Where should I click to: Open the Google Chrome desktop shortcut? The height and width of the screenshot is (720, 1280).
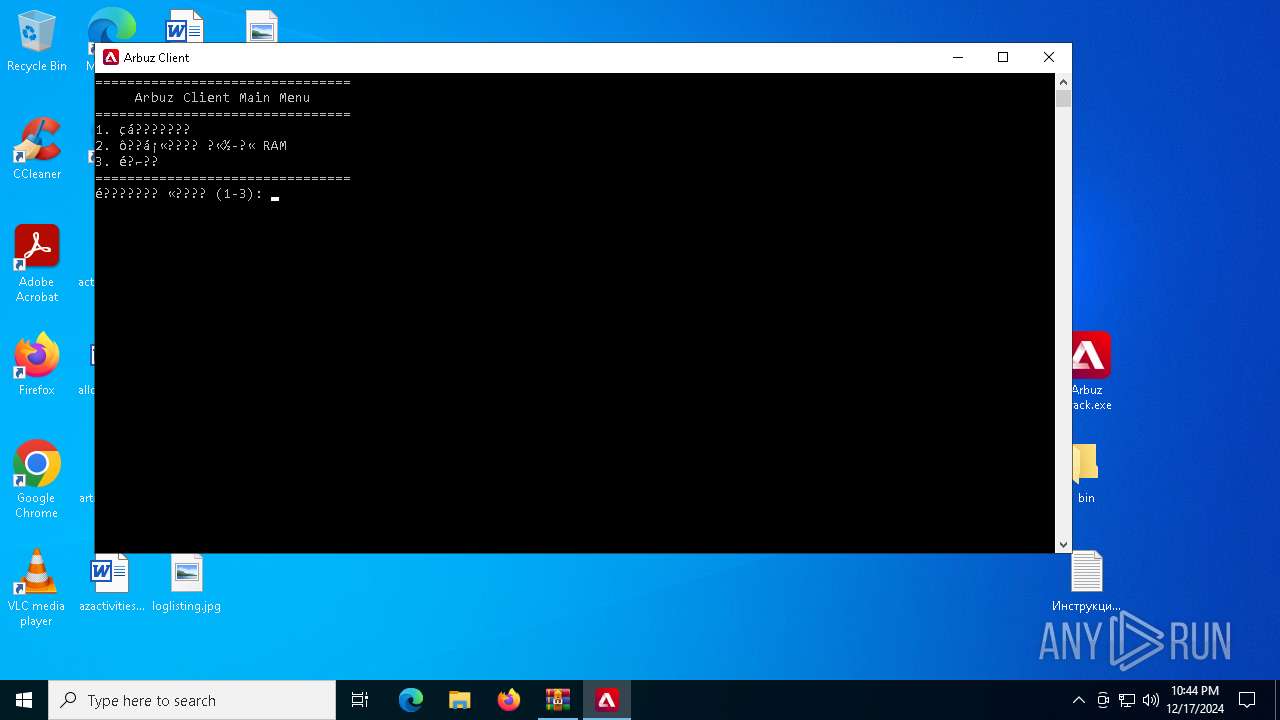click(37, 480)
